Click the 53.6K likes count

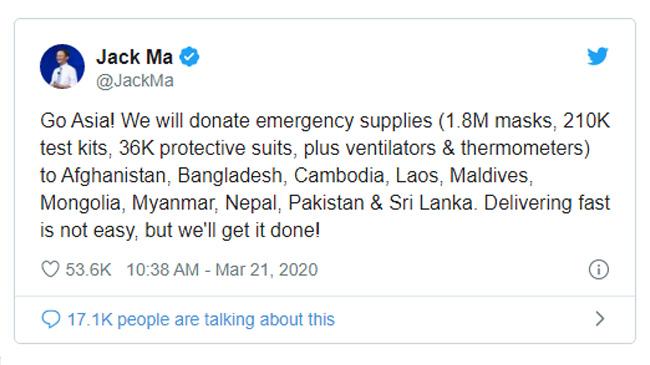[x=88, y=270]
